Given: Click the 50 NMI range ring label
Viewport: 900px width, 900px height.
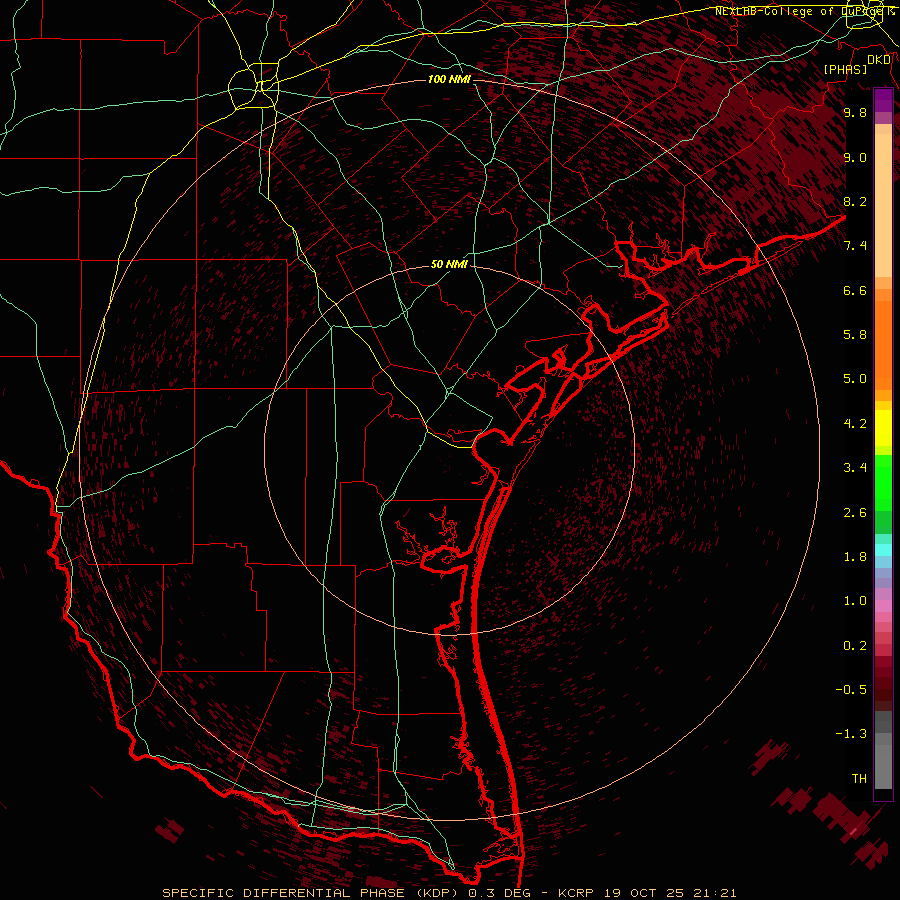Looking at the screenshot, I should pyautogui.click(x=449, y=264).
